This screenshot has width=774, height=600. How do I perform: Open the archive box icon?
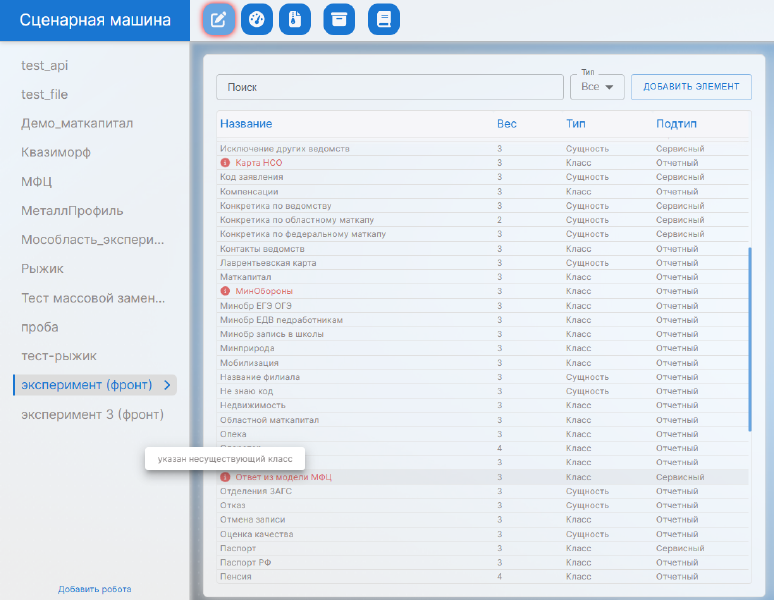[x=339, y=20]
